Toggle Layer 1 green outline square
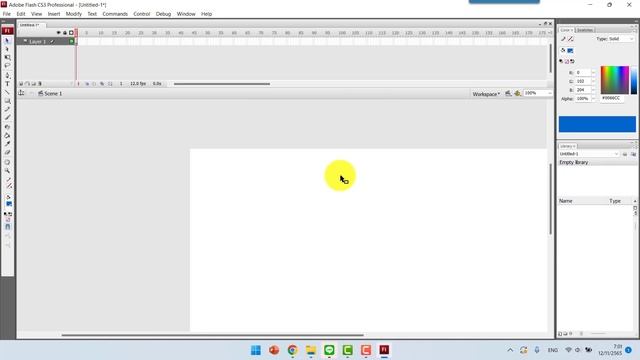640x360 pixels. 71,41
